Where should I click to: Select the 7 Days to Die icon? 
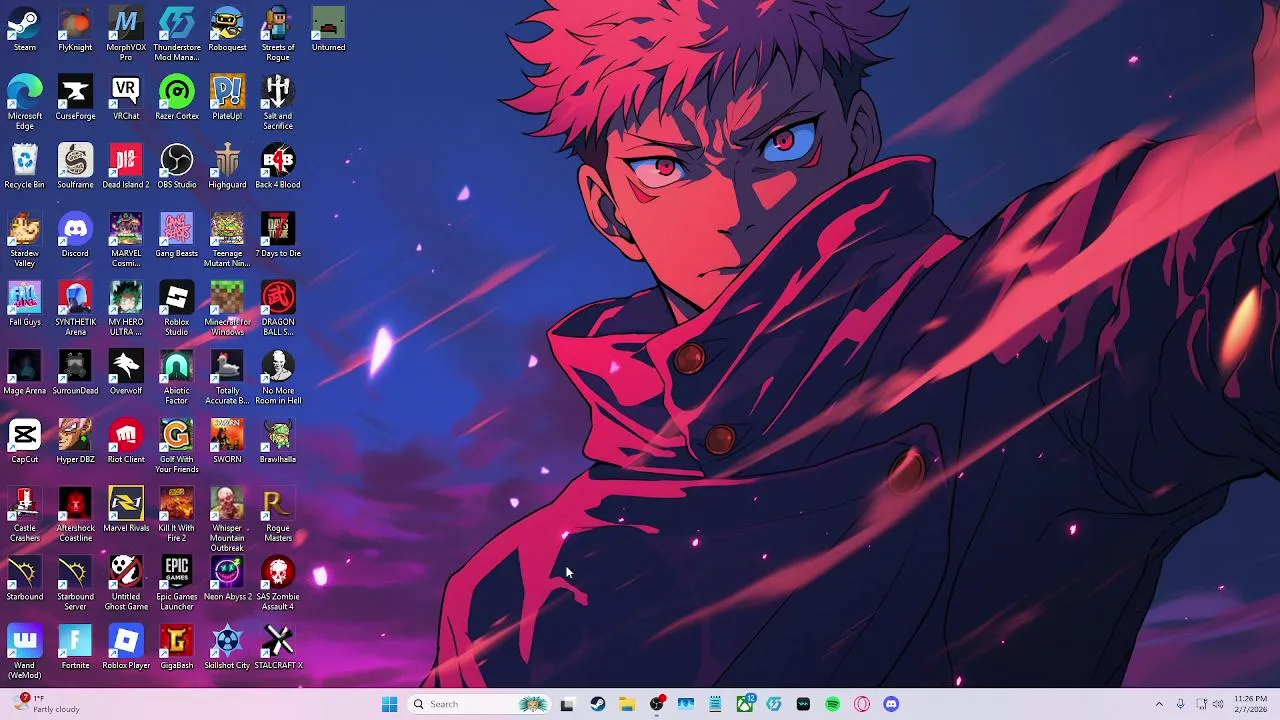point(278,236)
